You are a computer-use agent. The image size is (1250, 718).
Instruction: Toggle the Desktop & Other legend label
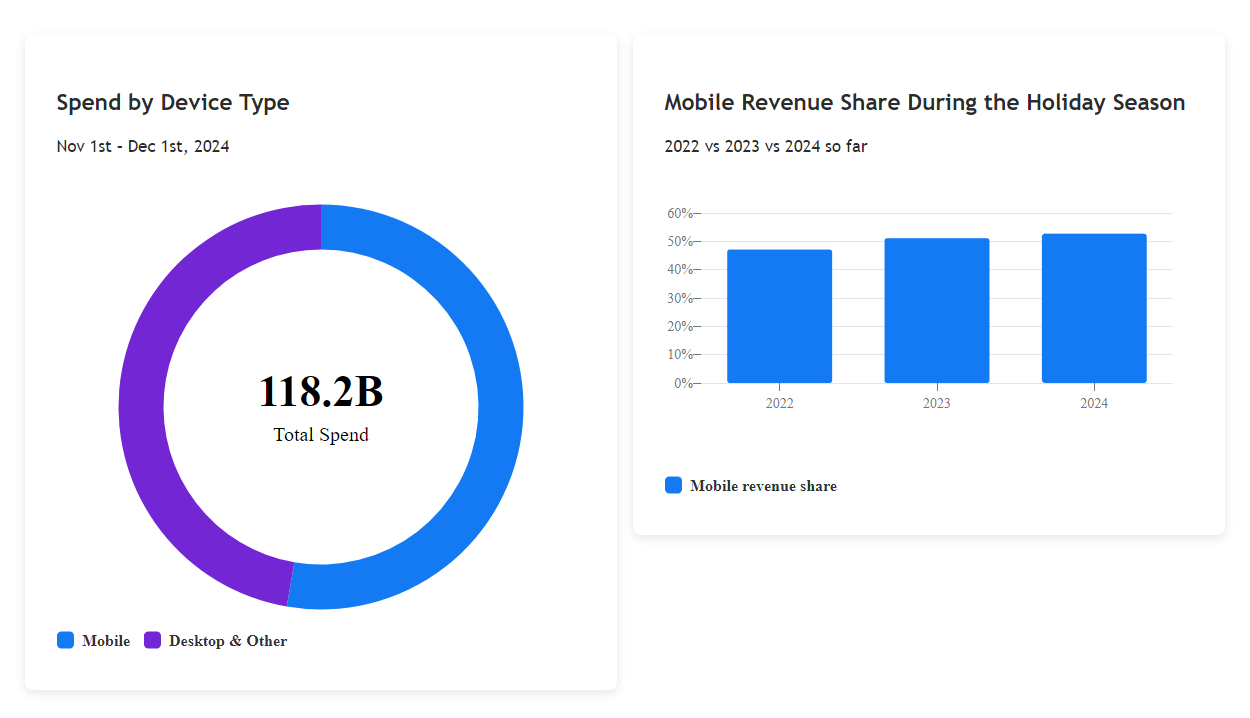click(x=228, y=641)
